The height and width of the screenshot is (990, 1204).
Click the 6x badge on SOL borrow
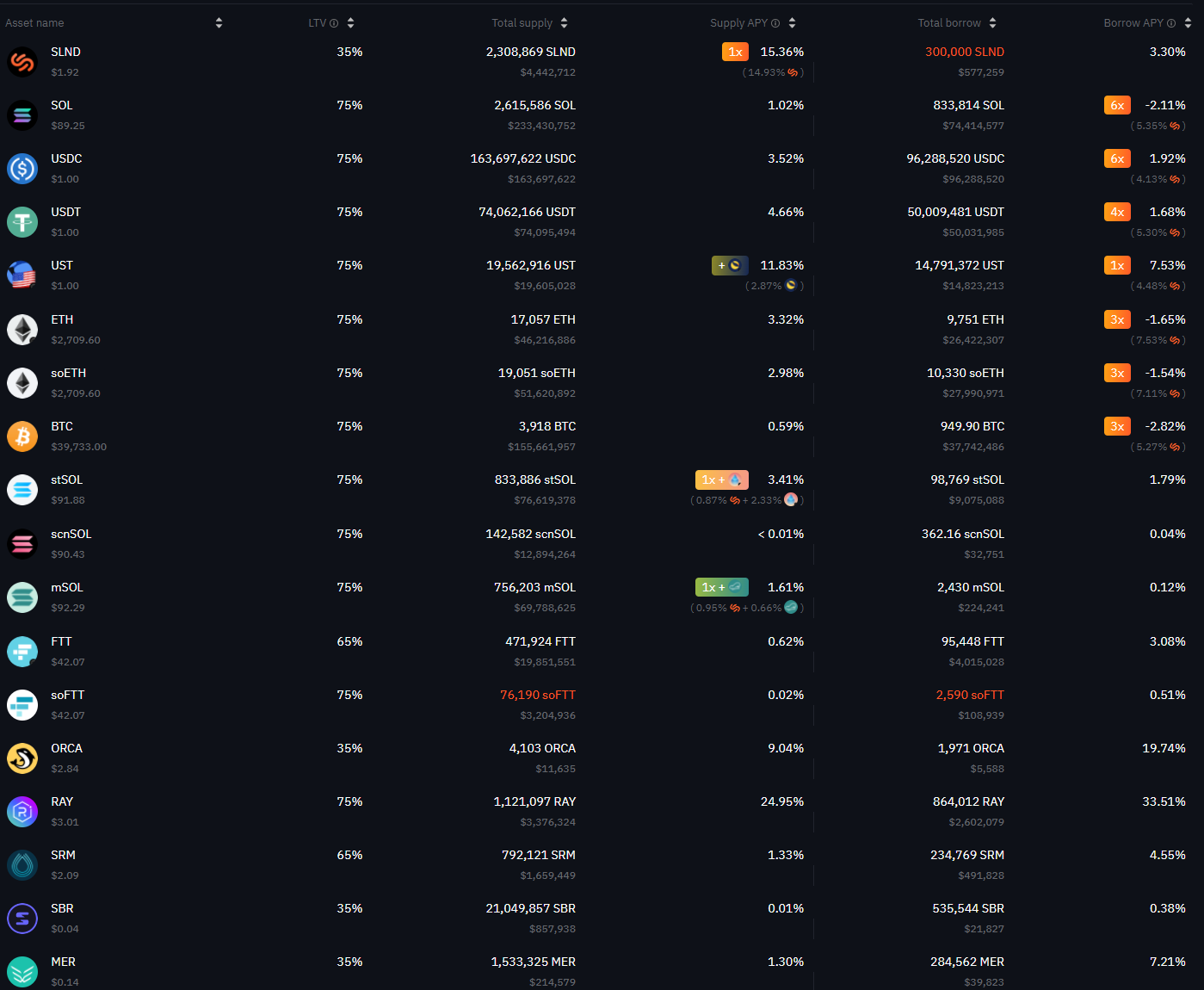click(1117, 105)
